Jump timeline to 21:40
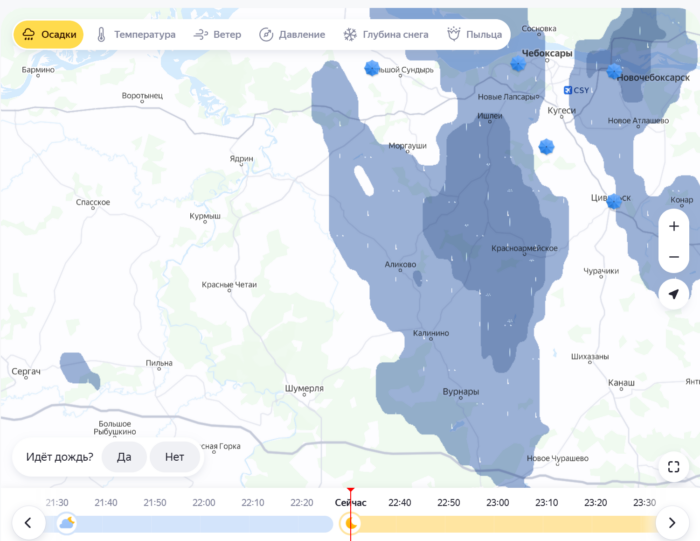The image size is (700, 541). tap(106, 503)
